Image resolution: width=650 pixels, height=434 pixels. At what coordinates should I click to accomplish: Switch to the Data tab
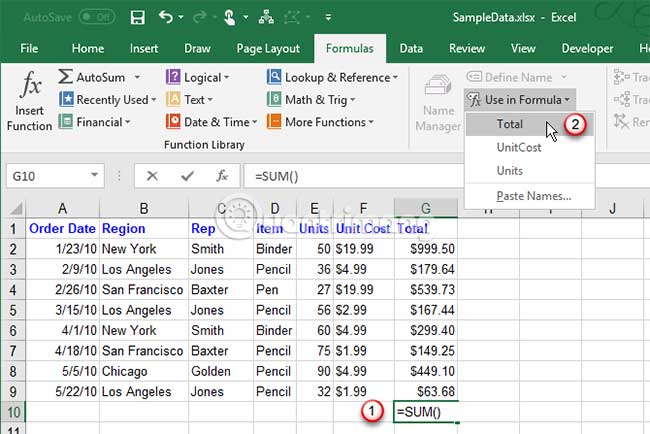[411, 48]
